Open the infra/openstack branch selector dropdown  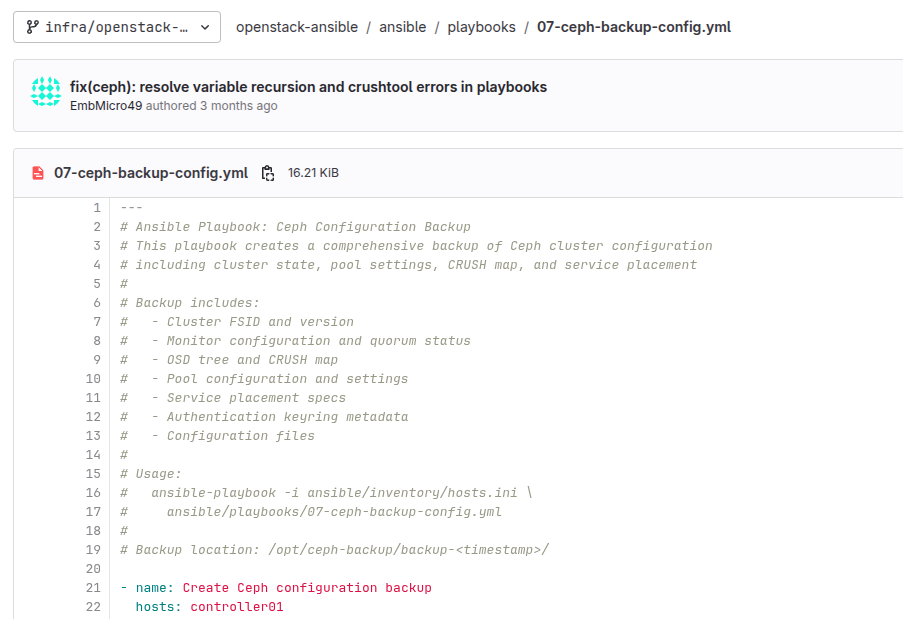(117, 27)
